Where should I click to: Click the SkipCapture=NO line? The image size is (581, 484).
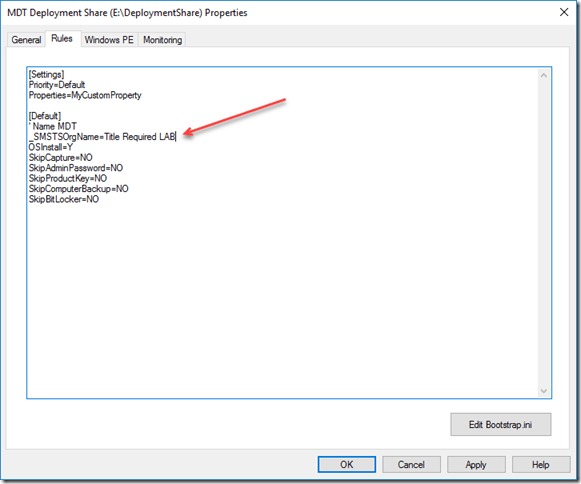[61, 158]
